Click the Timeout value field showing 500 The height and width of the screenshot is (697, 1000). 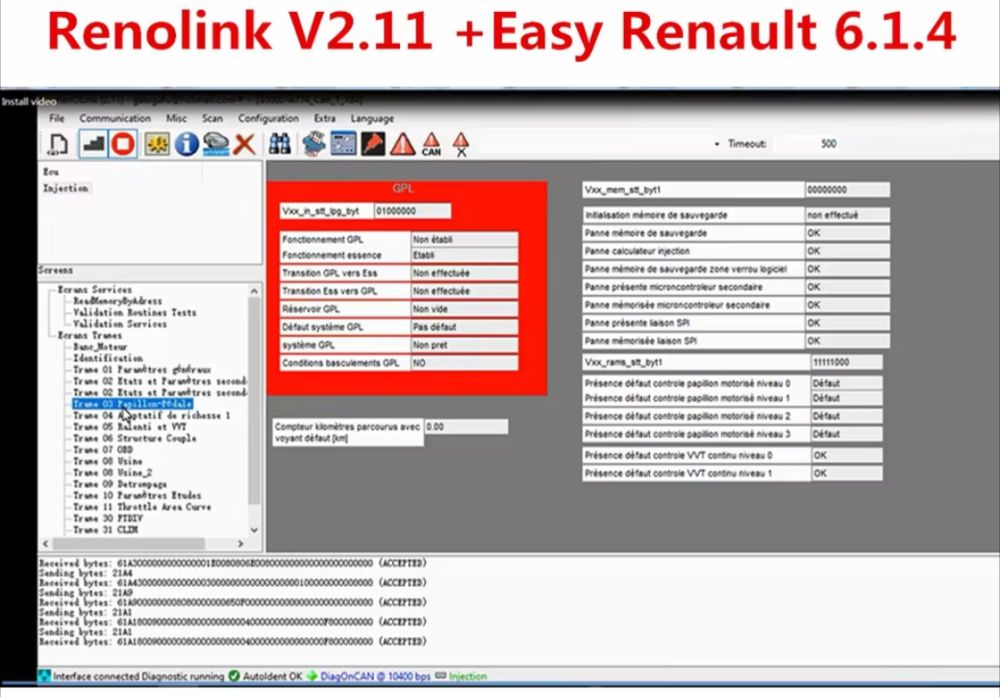click(828, 144)
